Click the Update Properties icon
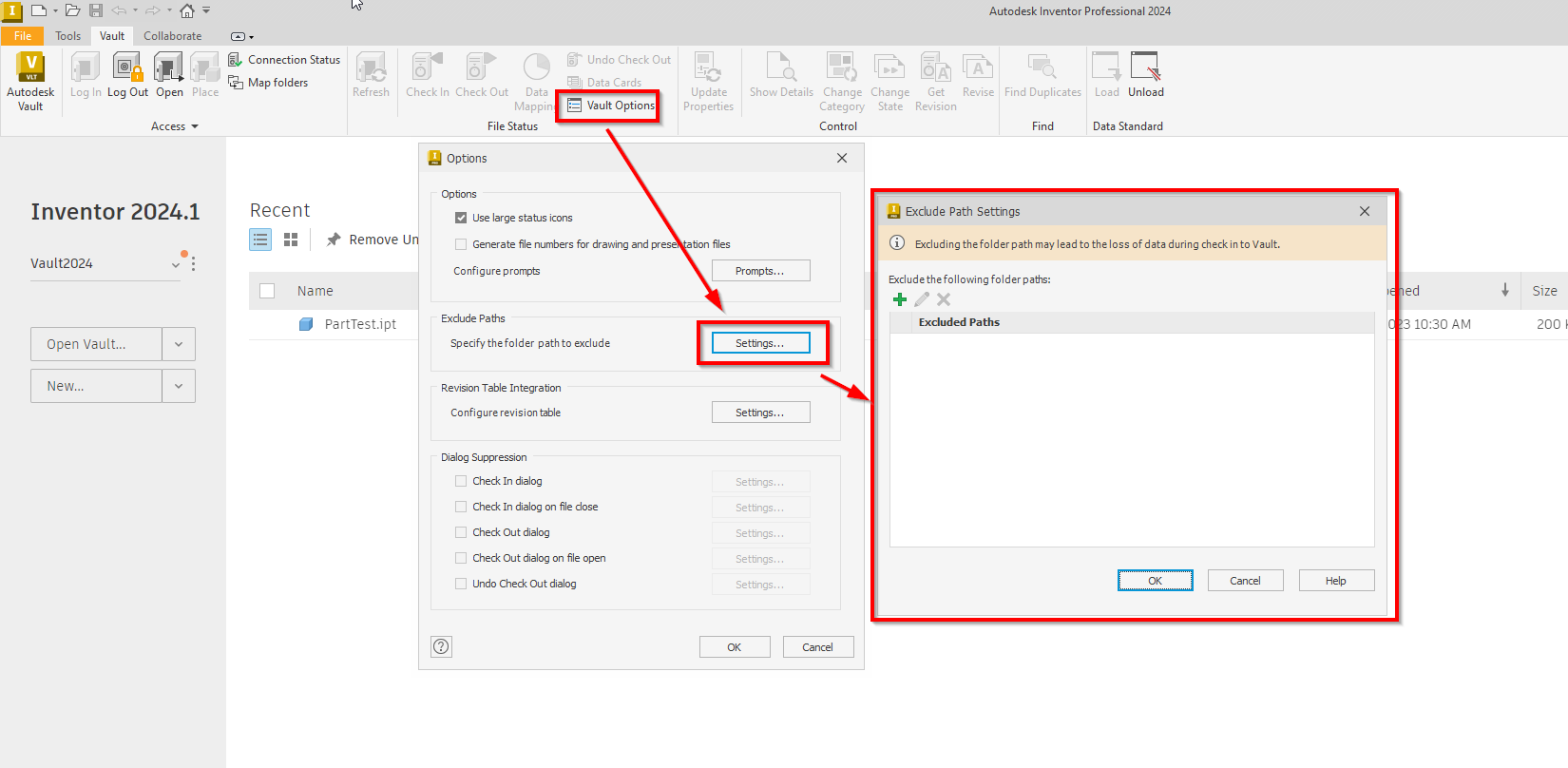Image resolution: width=1568 pixels, height=768 pixels. coord(708,82)
